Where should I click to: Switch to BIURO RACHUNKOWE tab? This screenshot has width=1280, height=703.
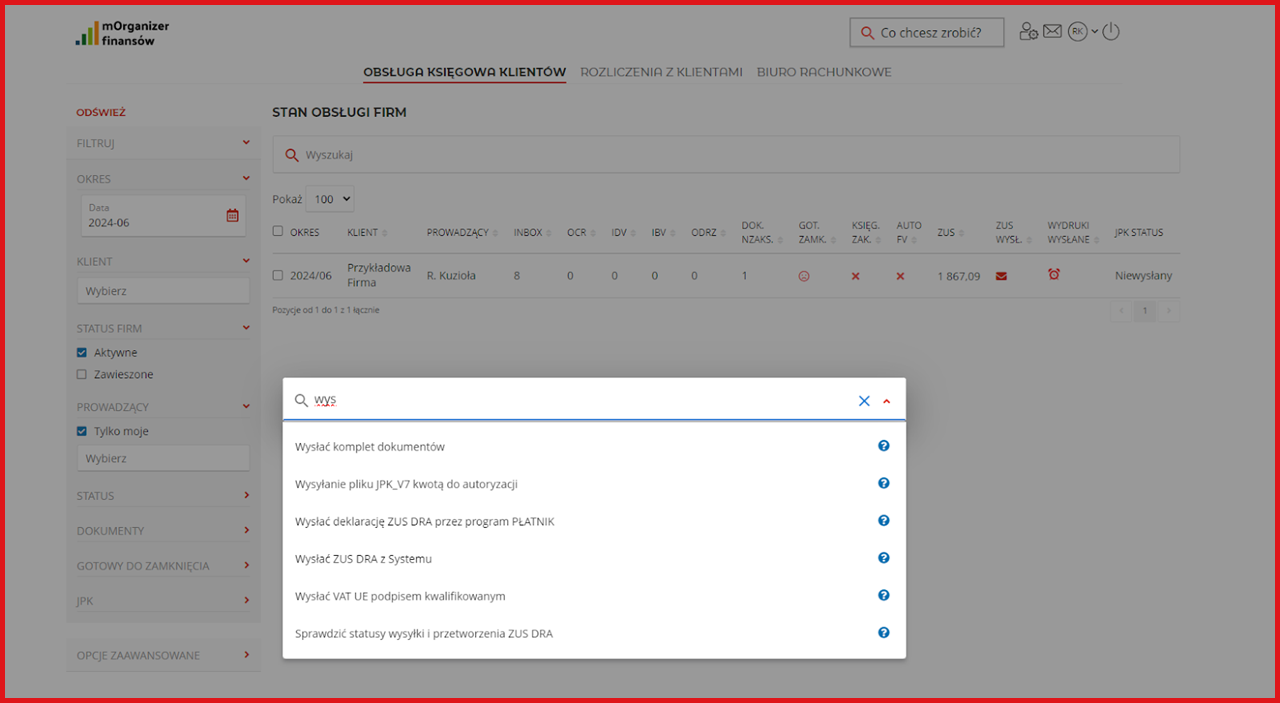pyautogui.click(x=824, y=72)
